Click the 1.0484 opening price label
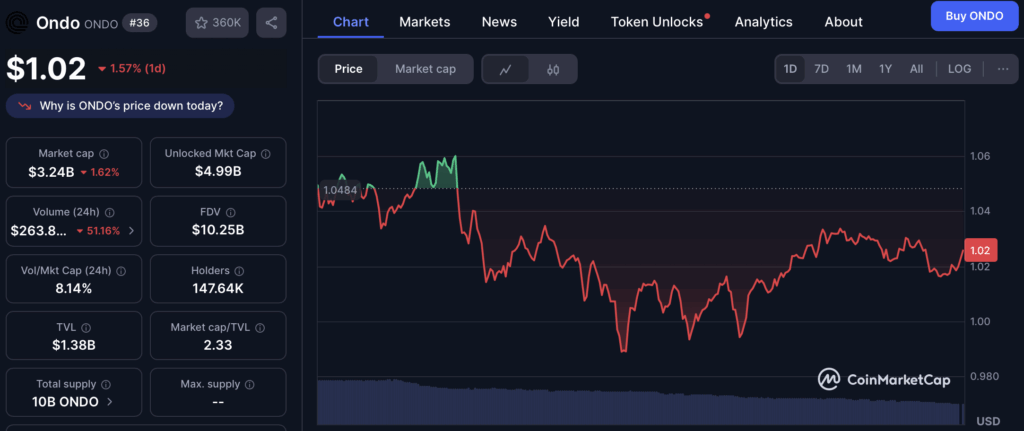 340,189
